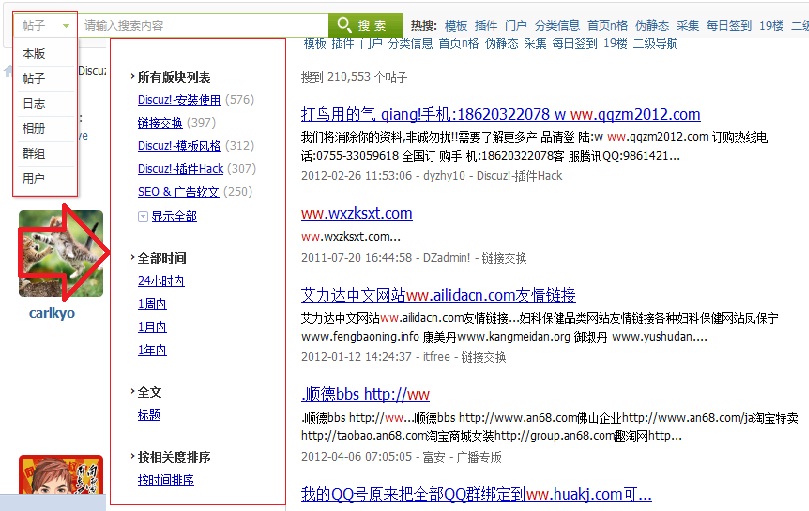Open hot search term 19楼 in top bar
The height and width of the screenshot is (511, 809).
tap(771, 25)
